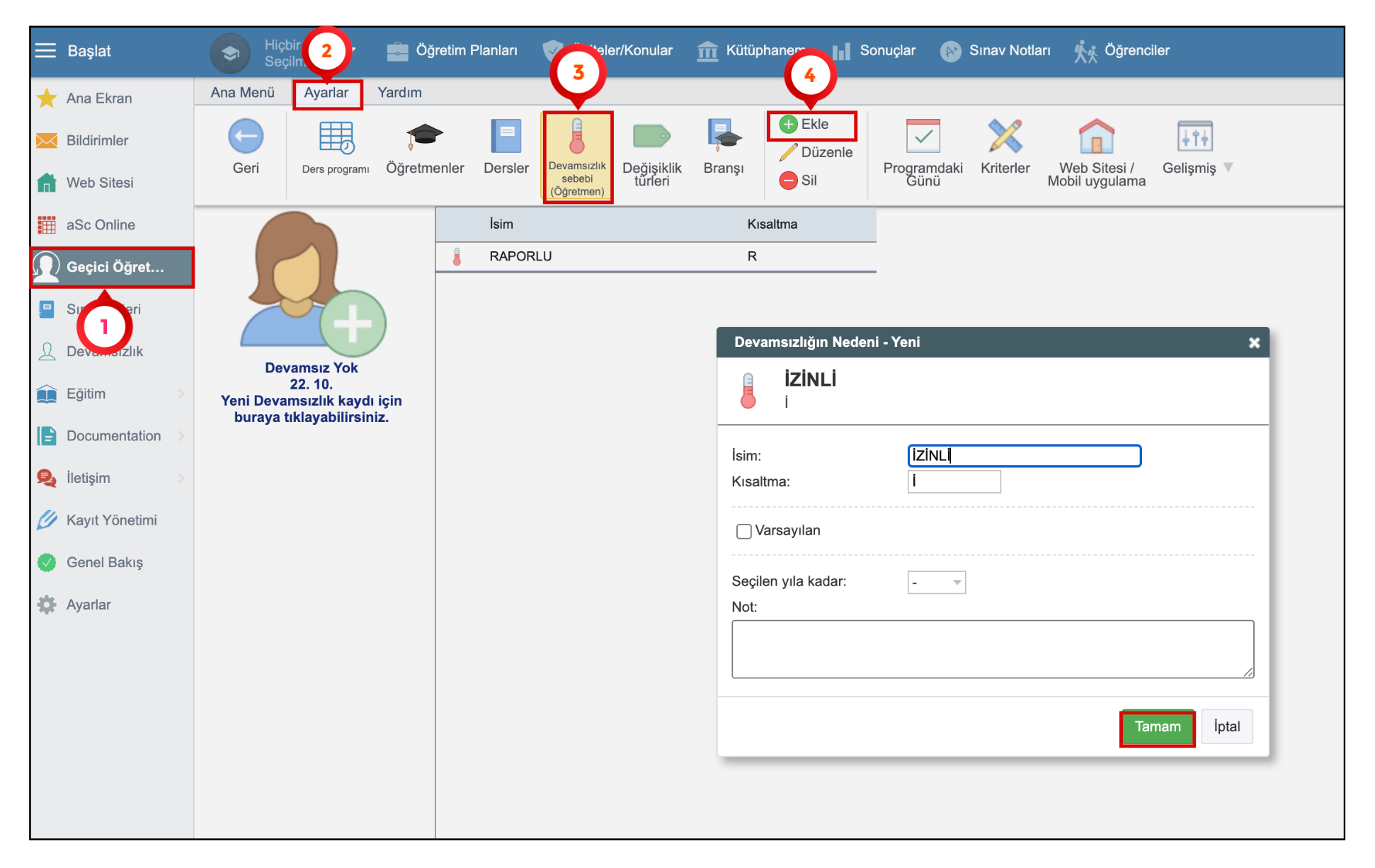Open Programdaki Günü calendar icon
The width and height of the screenshot is (1375, 868).
pos(923,136)
